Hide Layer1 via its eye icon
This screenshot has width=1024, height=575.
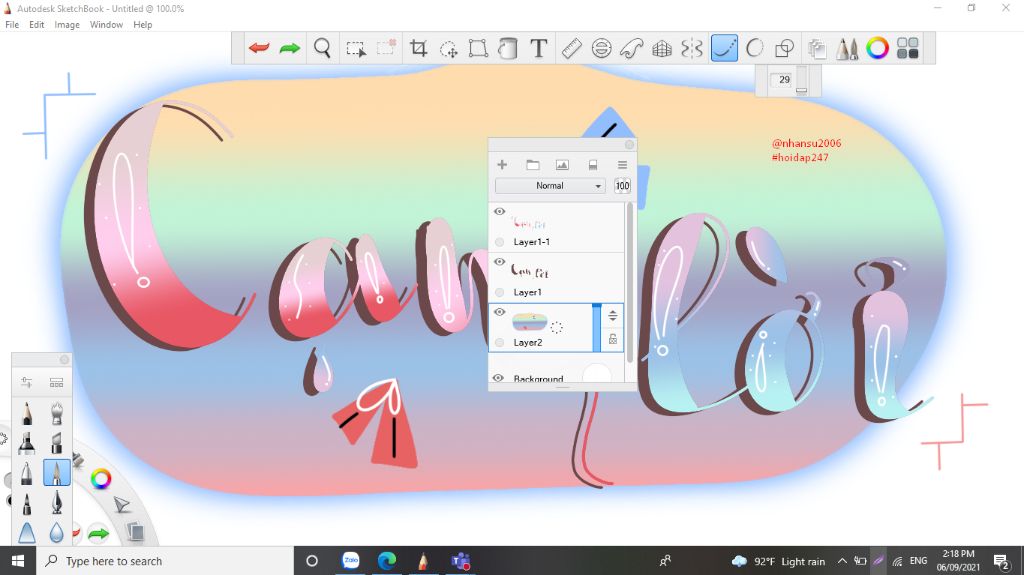pos(500,262)
